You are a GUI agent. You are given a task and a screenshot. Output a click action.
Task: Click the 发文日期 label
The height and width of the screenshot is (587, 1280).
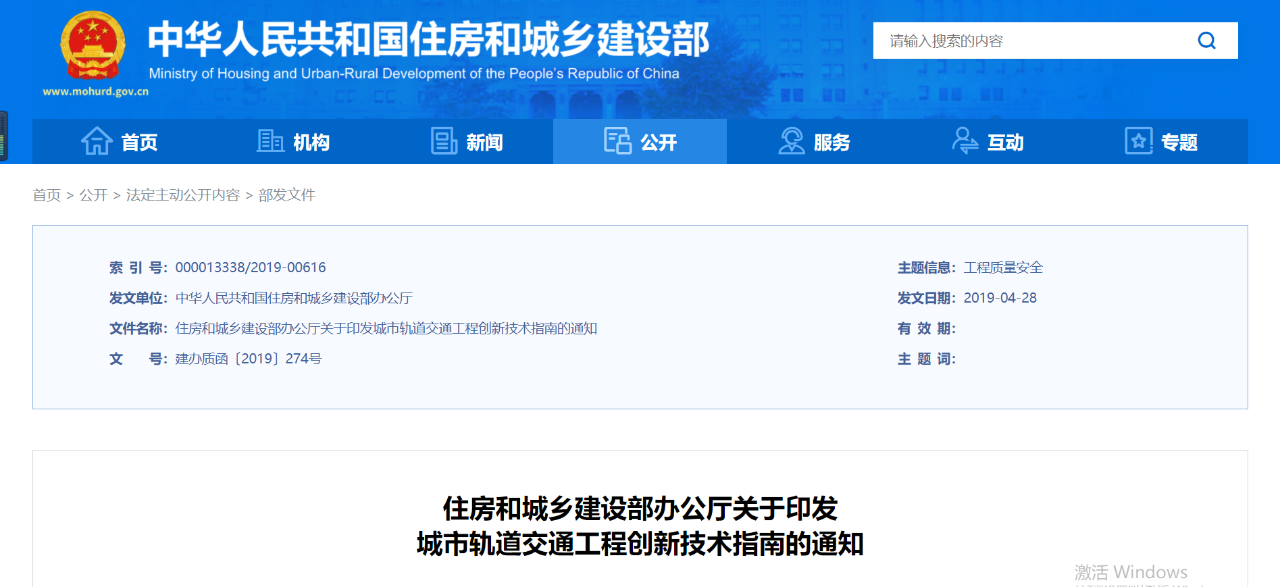927,298
